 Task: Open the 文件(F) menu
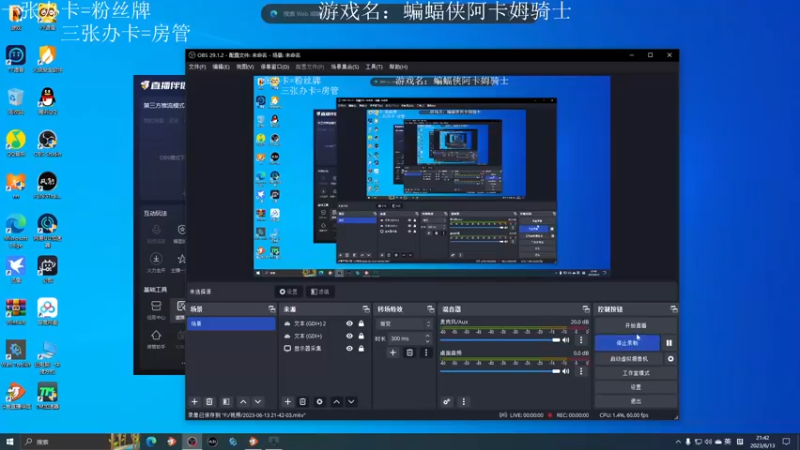coord(197,67)
